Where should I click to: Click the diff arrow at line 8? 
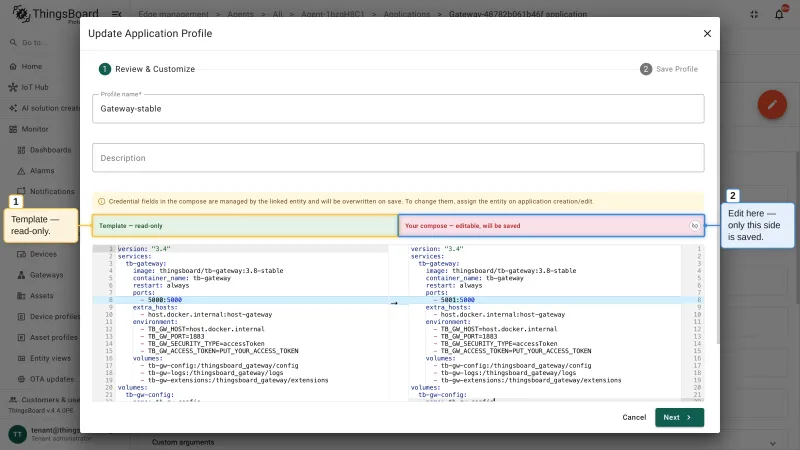pyautogui.click(x=394, y=303)
